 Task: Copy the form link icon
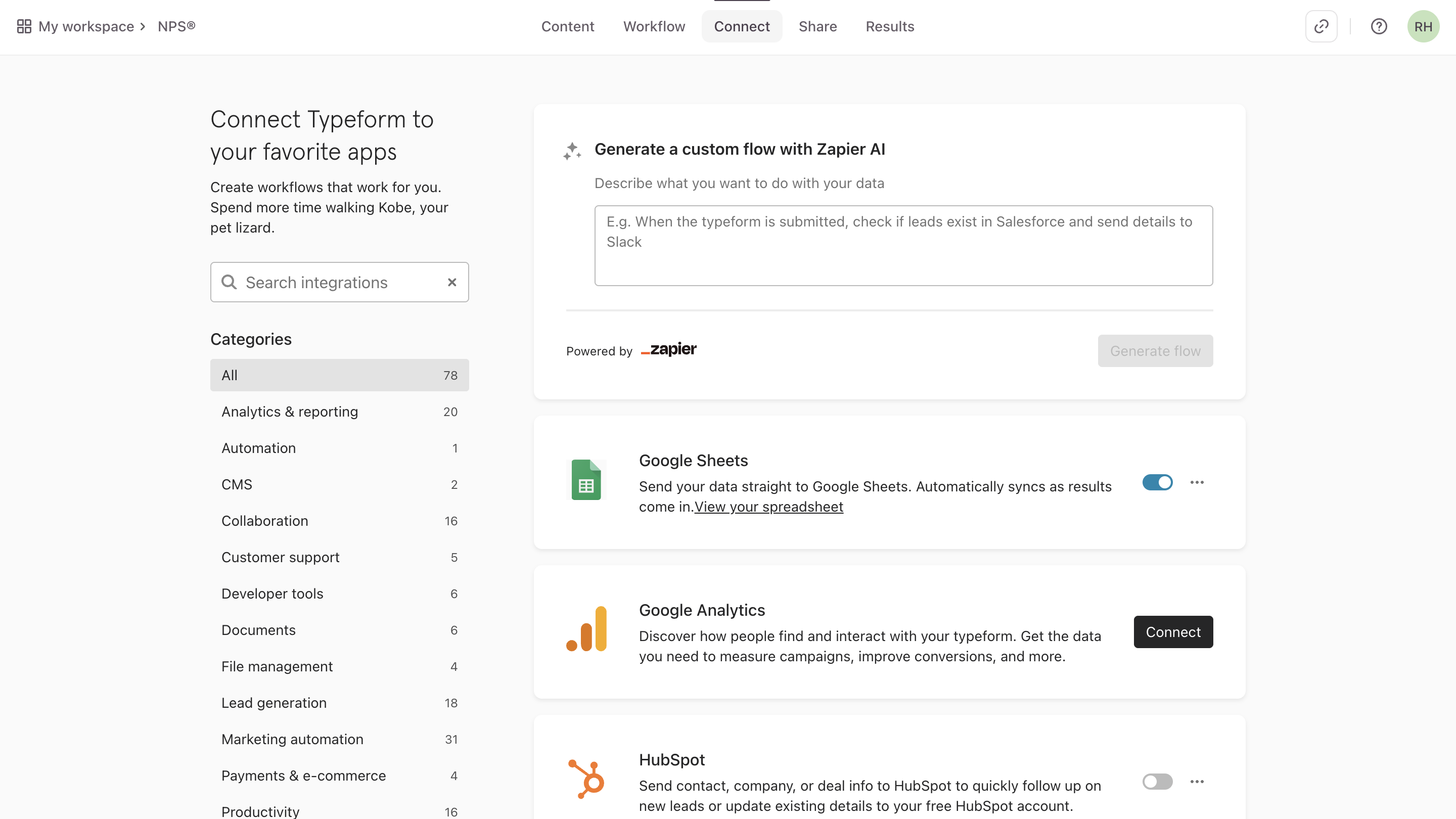click(1321, 27)
